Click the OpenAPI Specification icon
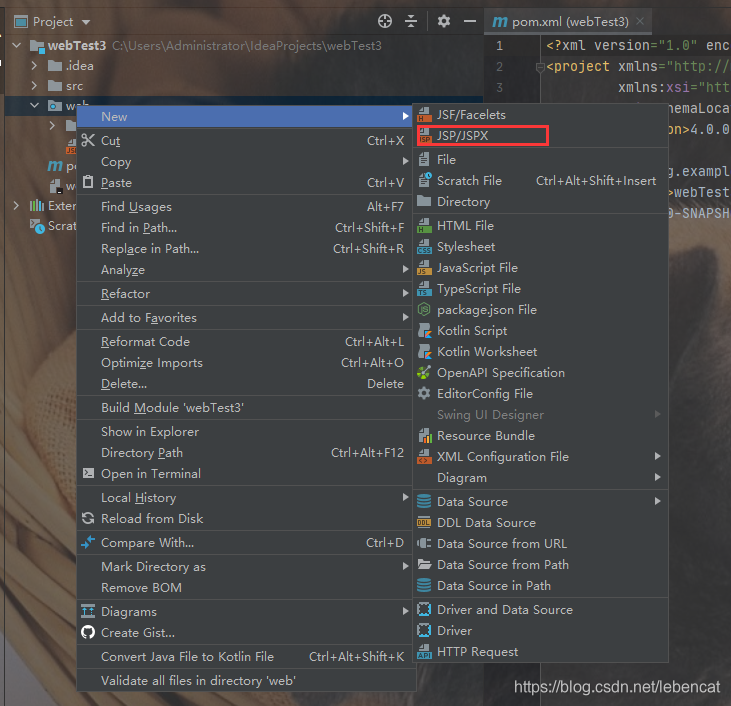Screen dimensions: 731x706 (424, 373)
